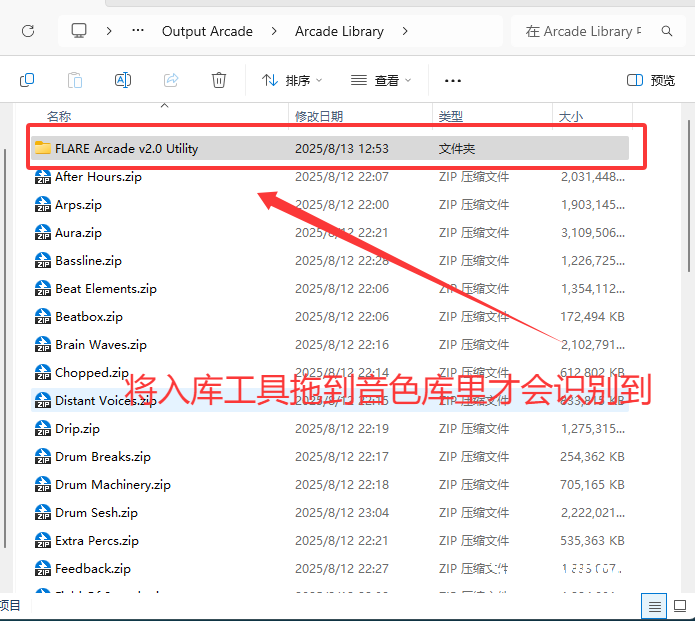The height and width of the screenshot is (621, 695).
Task: Select the Arcade Library breadcrumb
Action: point(339,31)
